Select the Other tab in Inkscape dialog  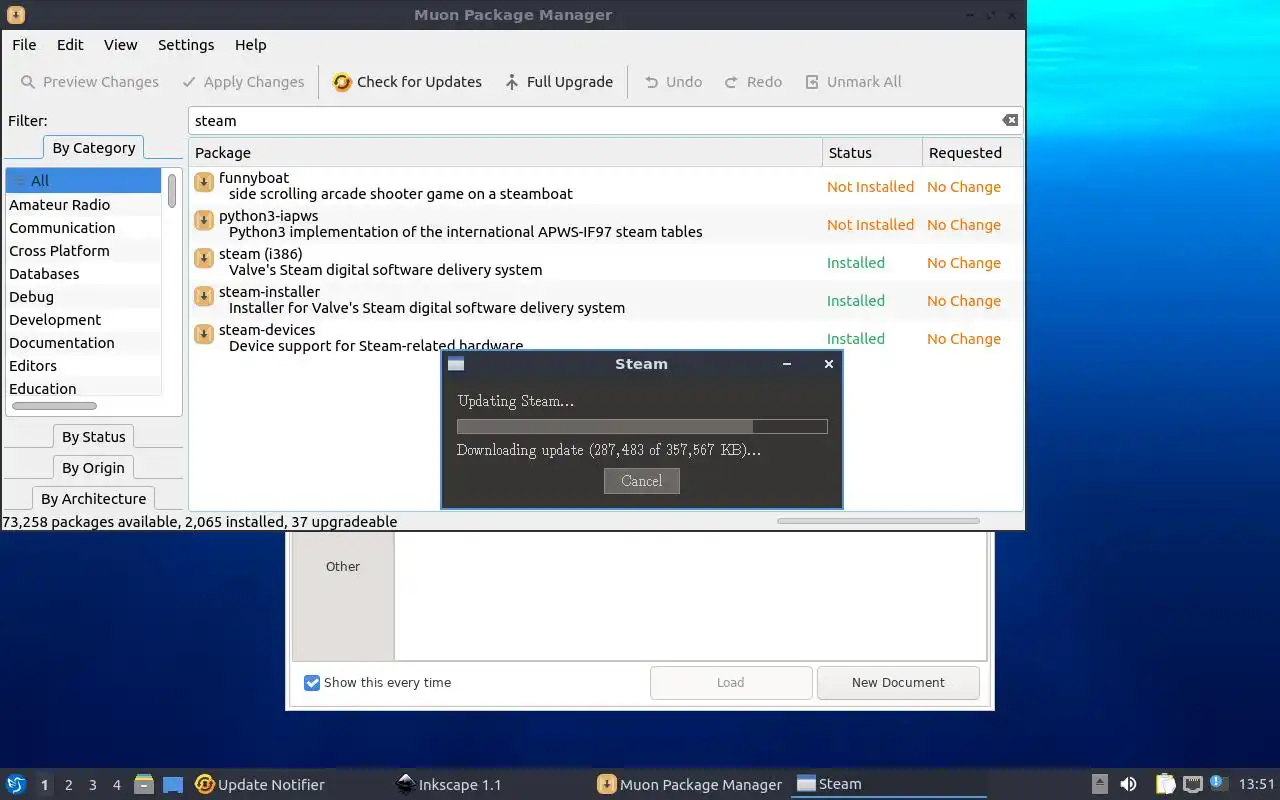point(342,567)
